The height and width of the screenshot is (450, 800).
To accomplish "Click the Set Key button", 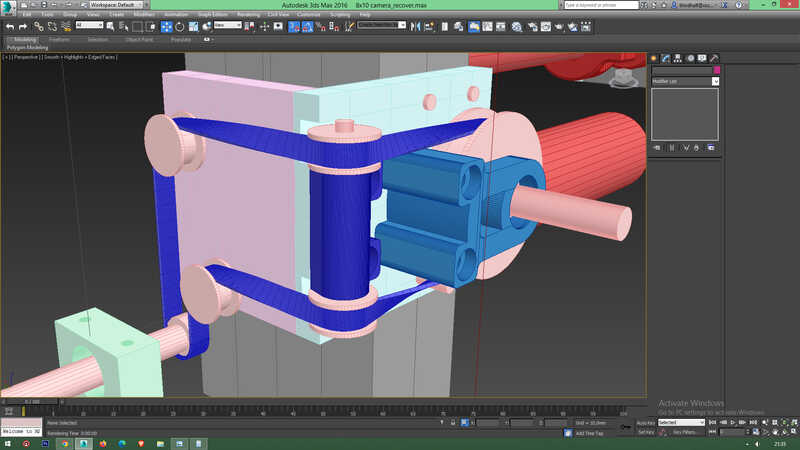I will (646, 432).
